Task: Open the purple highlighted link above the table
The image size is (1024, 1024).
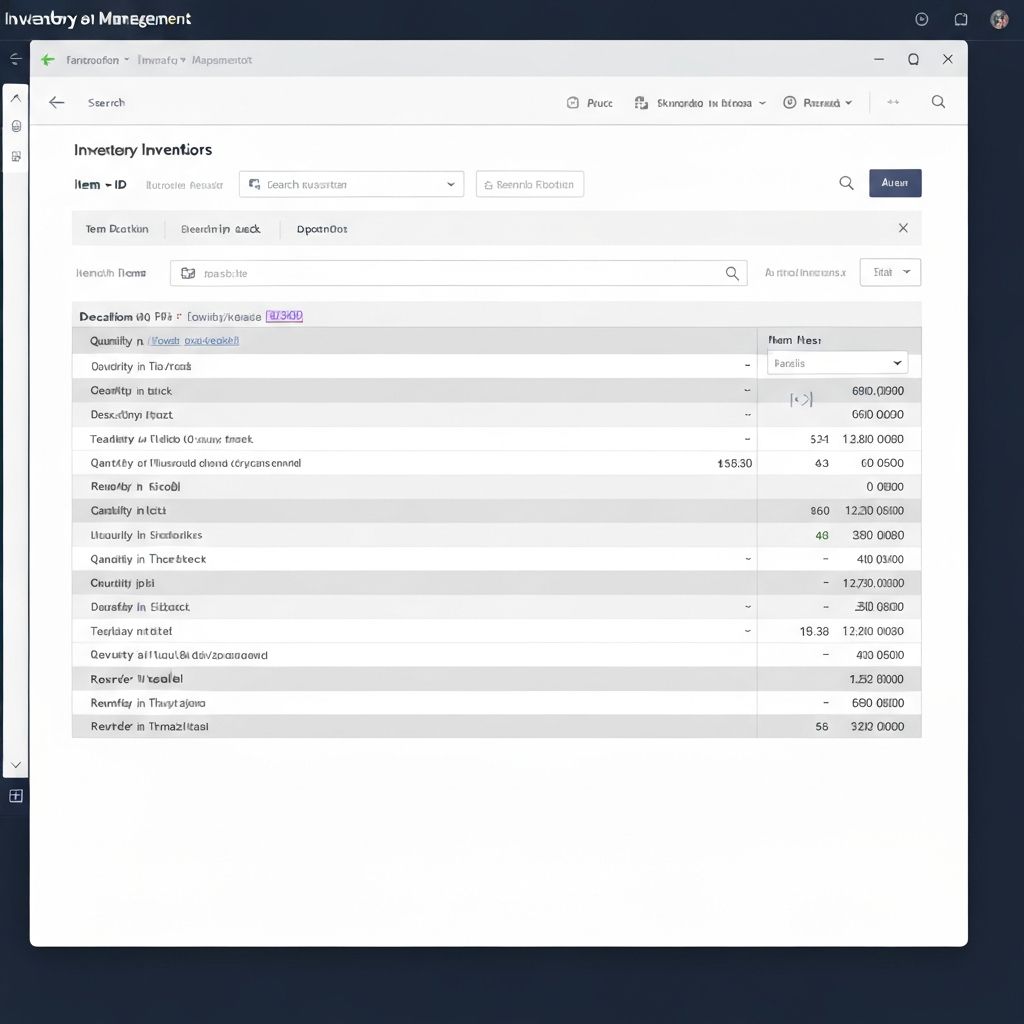Action: pos(284,316)
